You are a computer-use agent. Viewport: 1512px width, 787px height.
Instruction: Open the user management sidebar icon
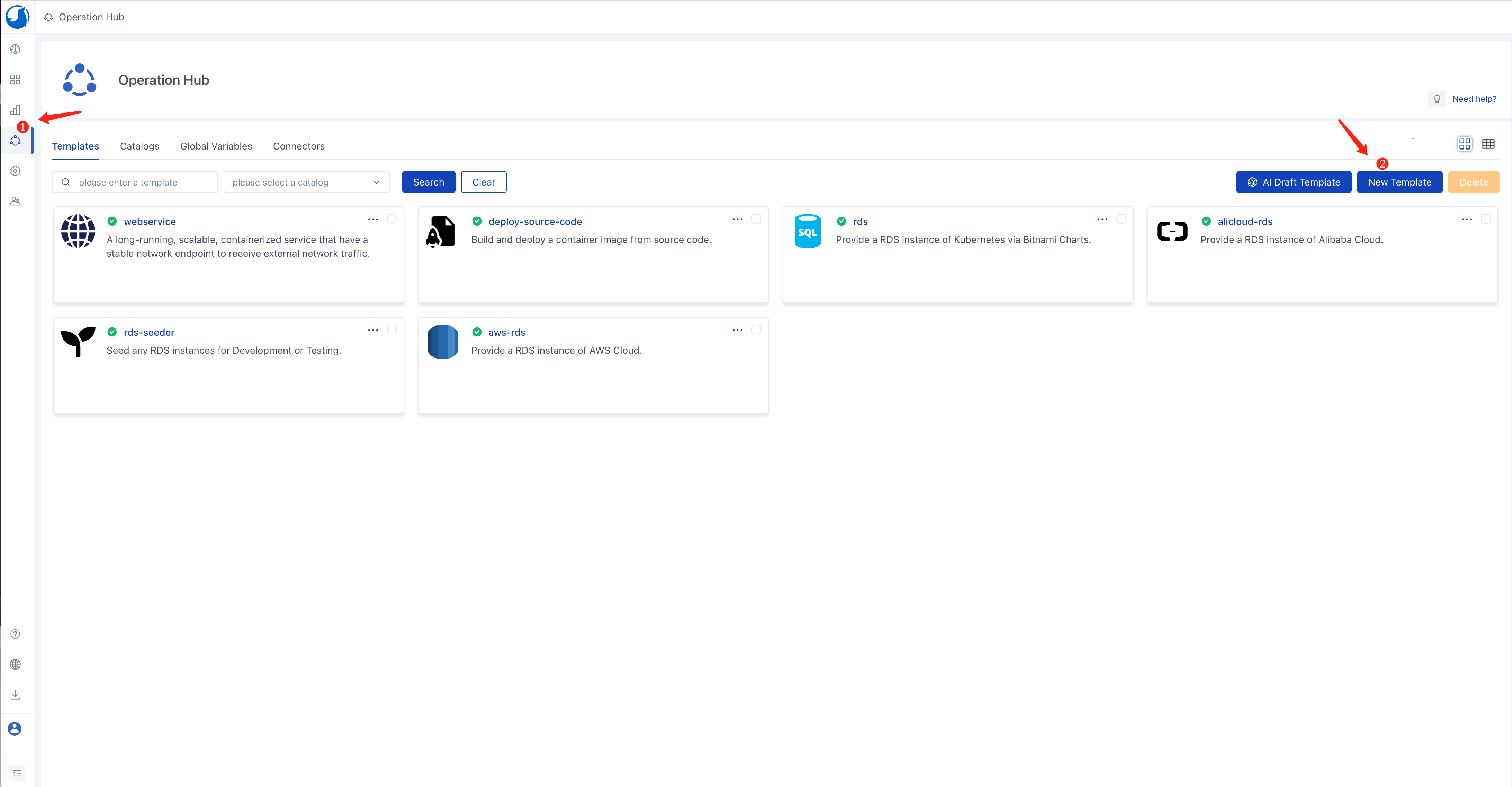[x=15, y=201]
